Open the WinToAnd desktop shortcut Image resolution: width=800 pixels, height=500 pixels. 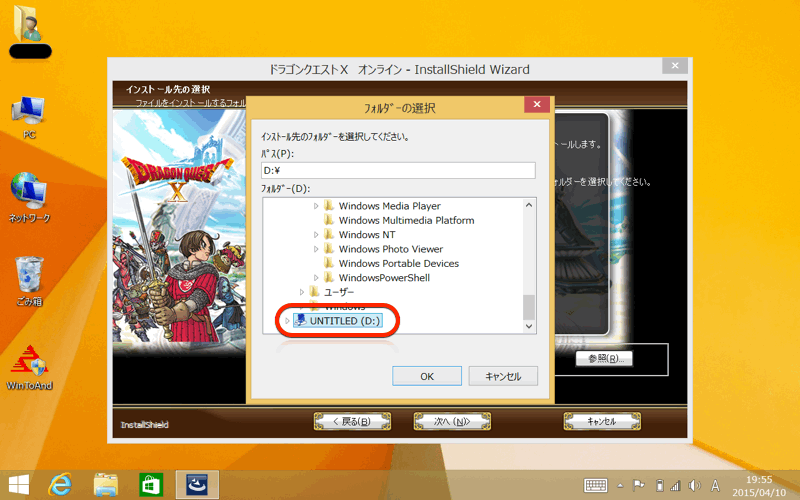[x=29, y=366]
